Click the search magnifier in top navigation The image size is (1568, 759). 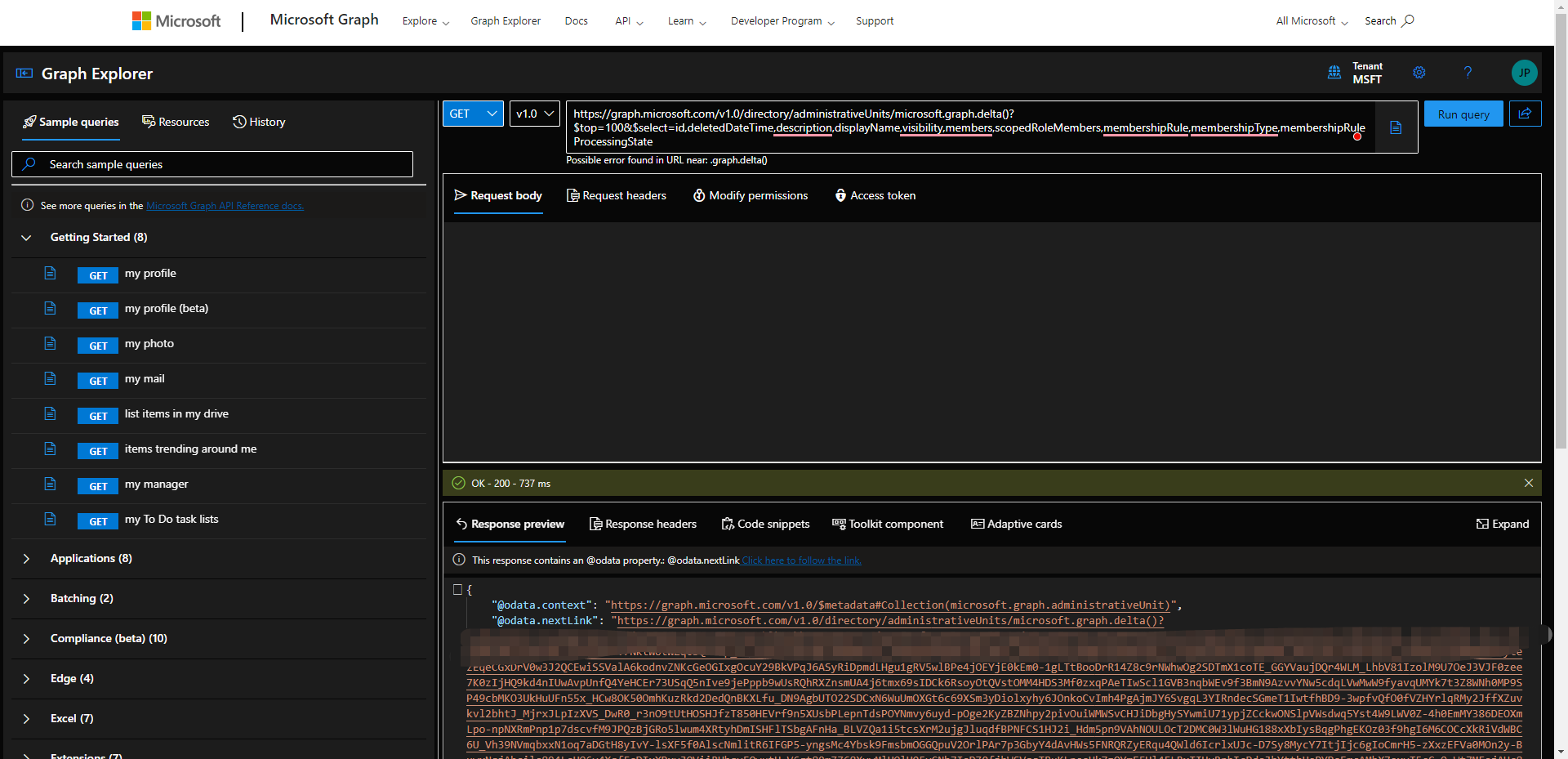(x=1408, y=20)
